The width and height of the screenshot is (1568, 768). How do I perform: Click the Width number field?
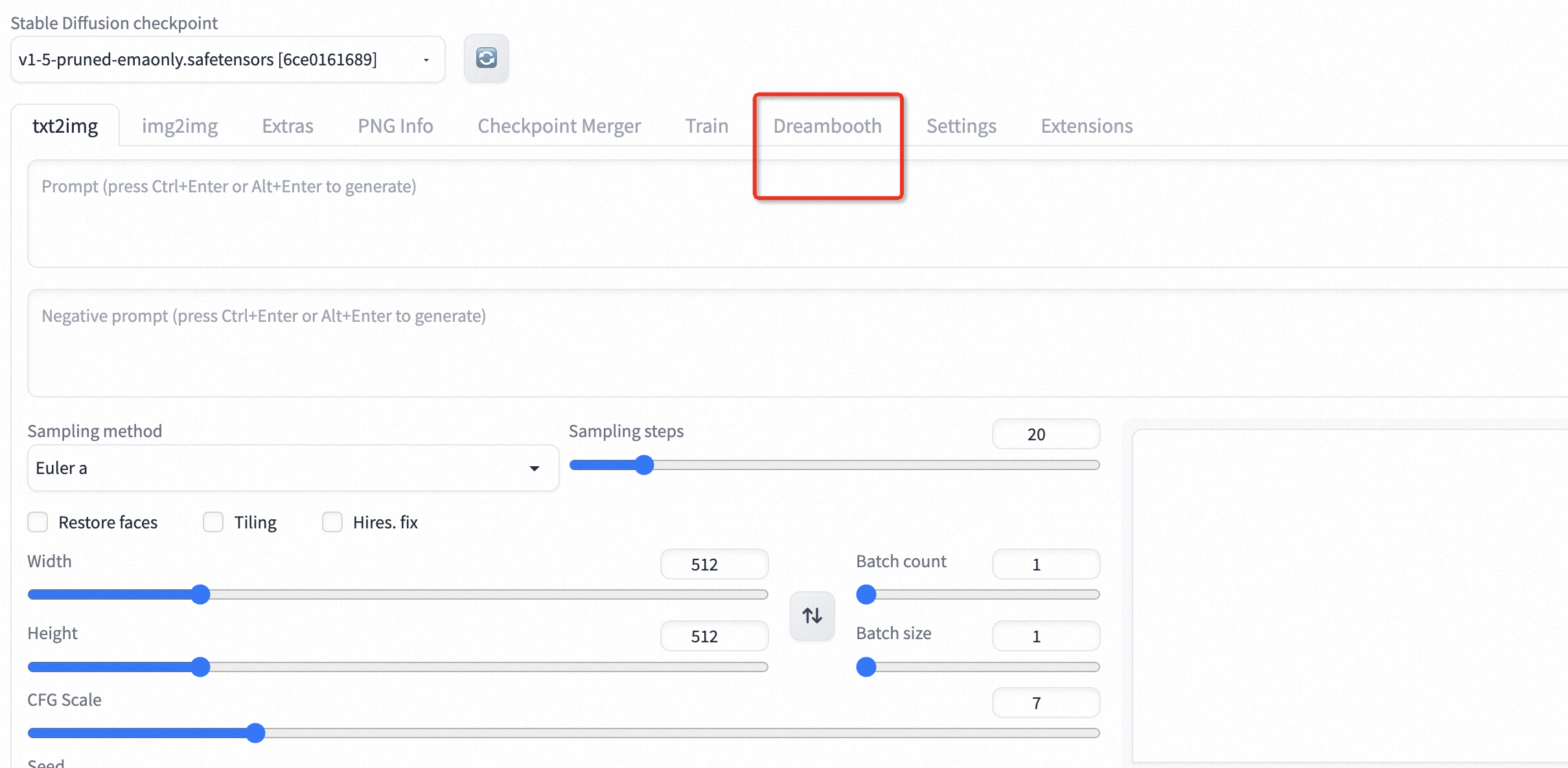point(714,564)
